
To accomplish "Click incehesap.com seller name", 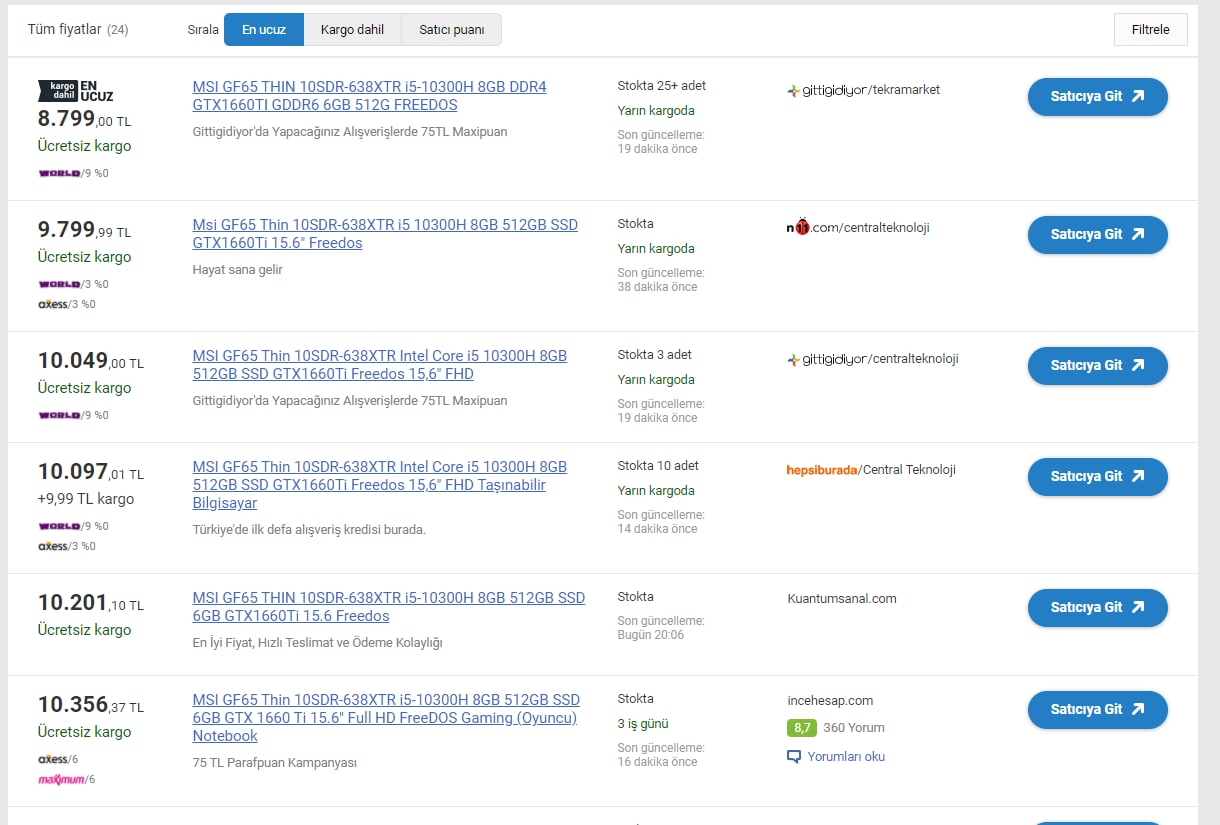I will pyautogui.click(x=830, y=701).
